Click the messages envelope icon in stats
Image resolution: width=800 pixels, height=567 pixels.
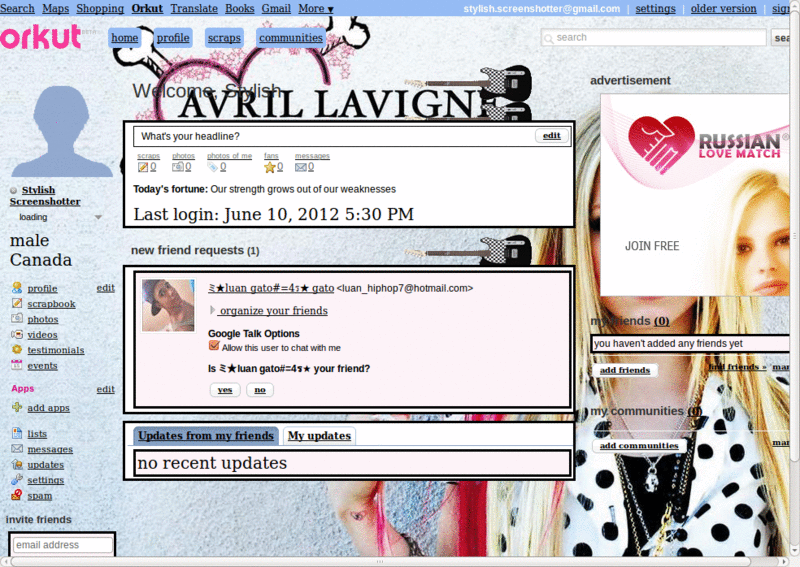301,167
